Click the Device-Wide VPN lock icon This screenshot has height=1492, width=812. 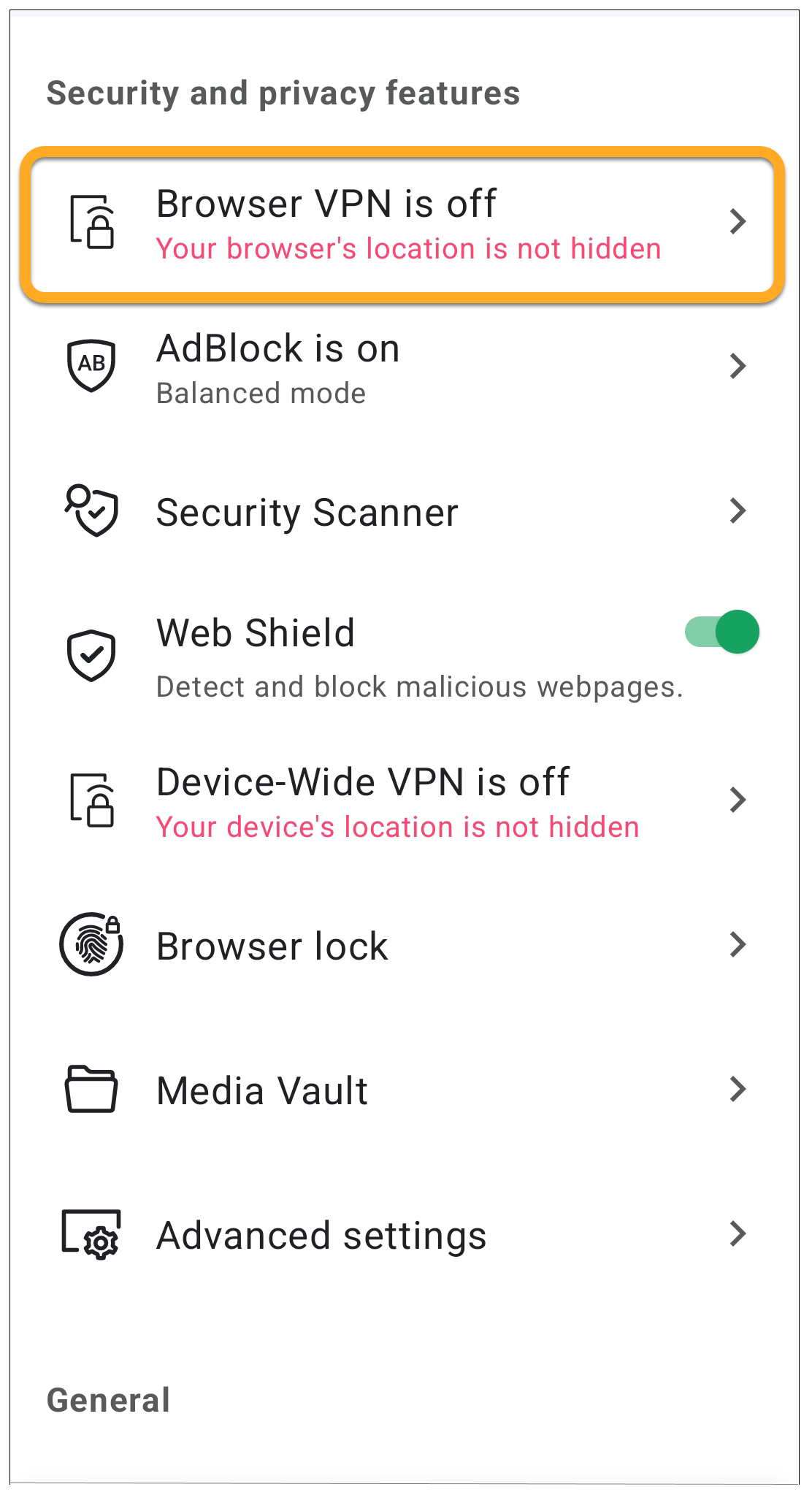(92, 800)
